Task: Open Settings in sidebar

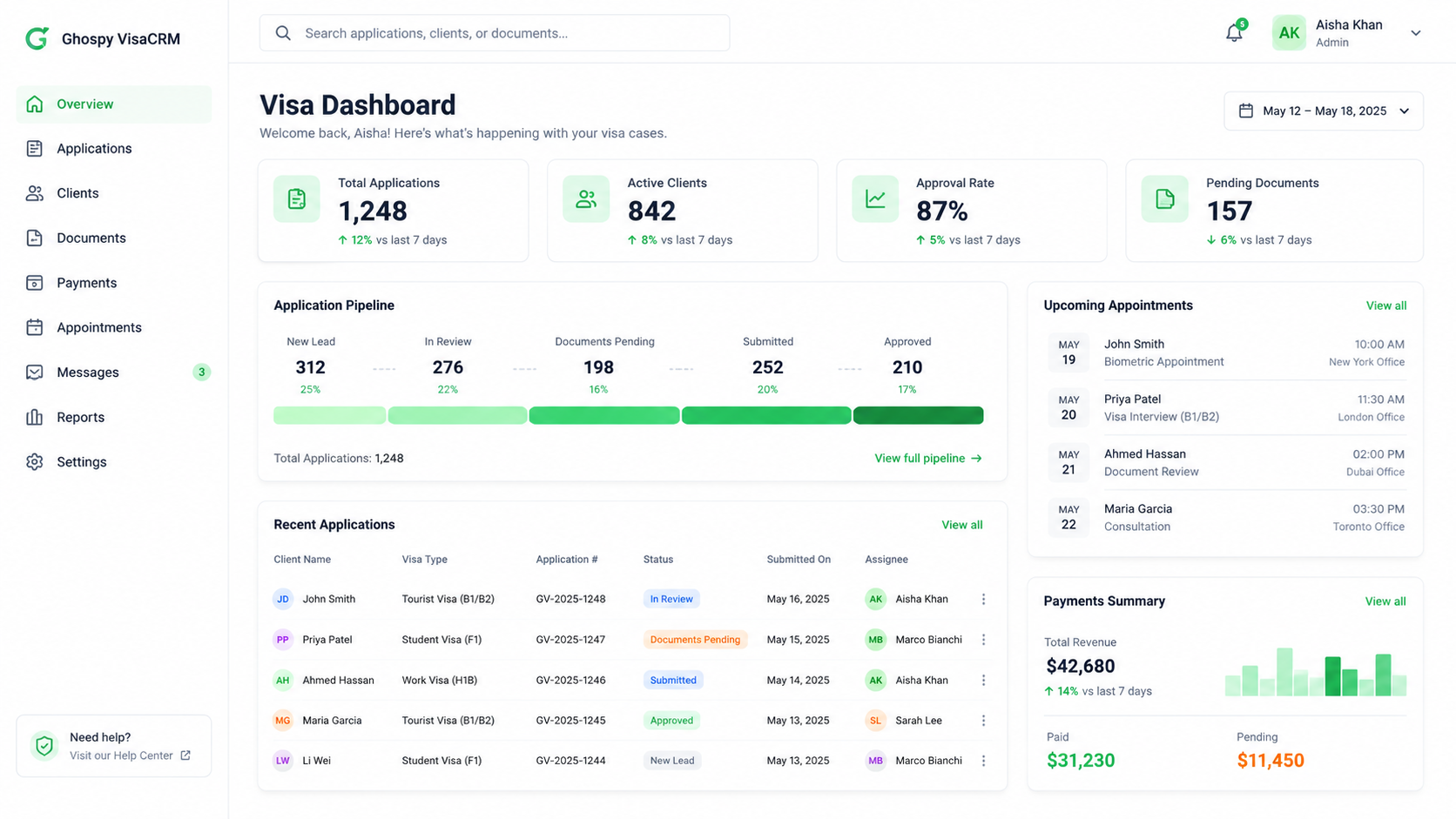Action: 114,462
